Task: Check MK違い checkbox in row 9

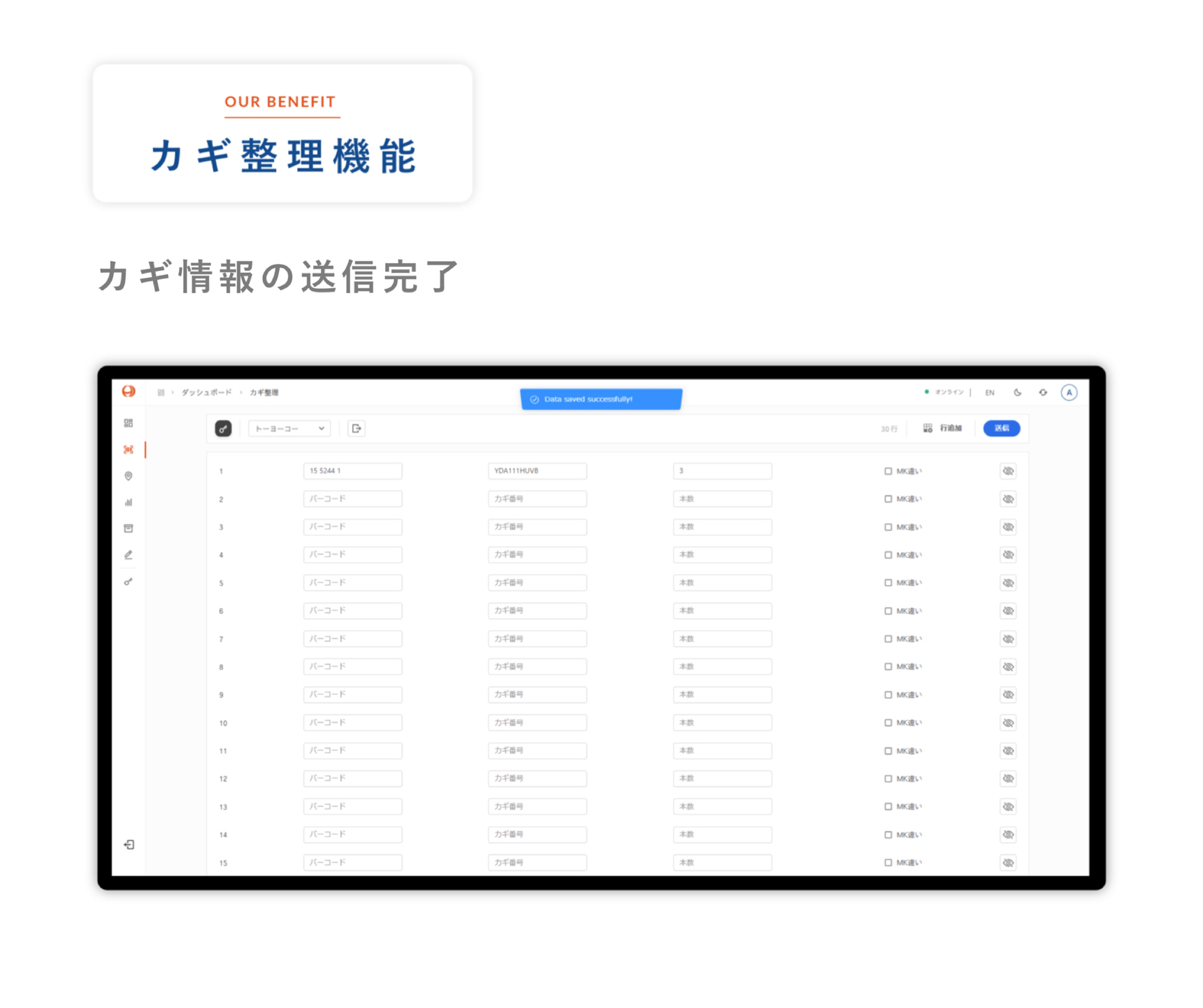Action: click(888, 695)
